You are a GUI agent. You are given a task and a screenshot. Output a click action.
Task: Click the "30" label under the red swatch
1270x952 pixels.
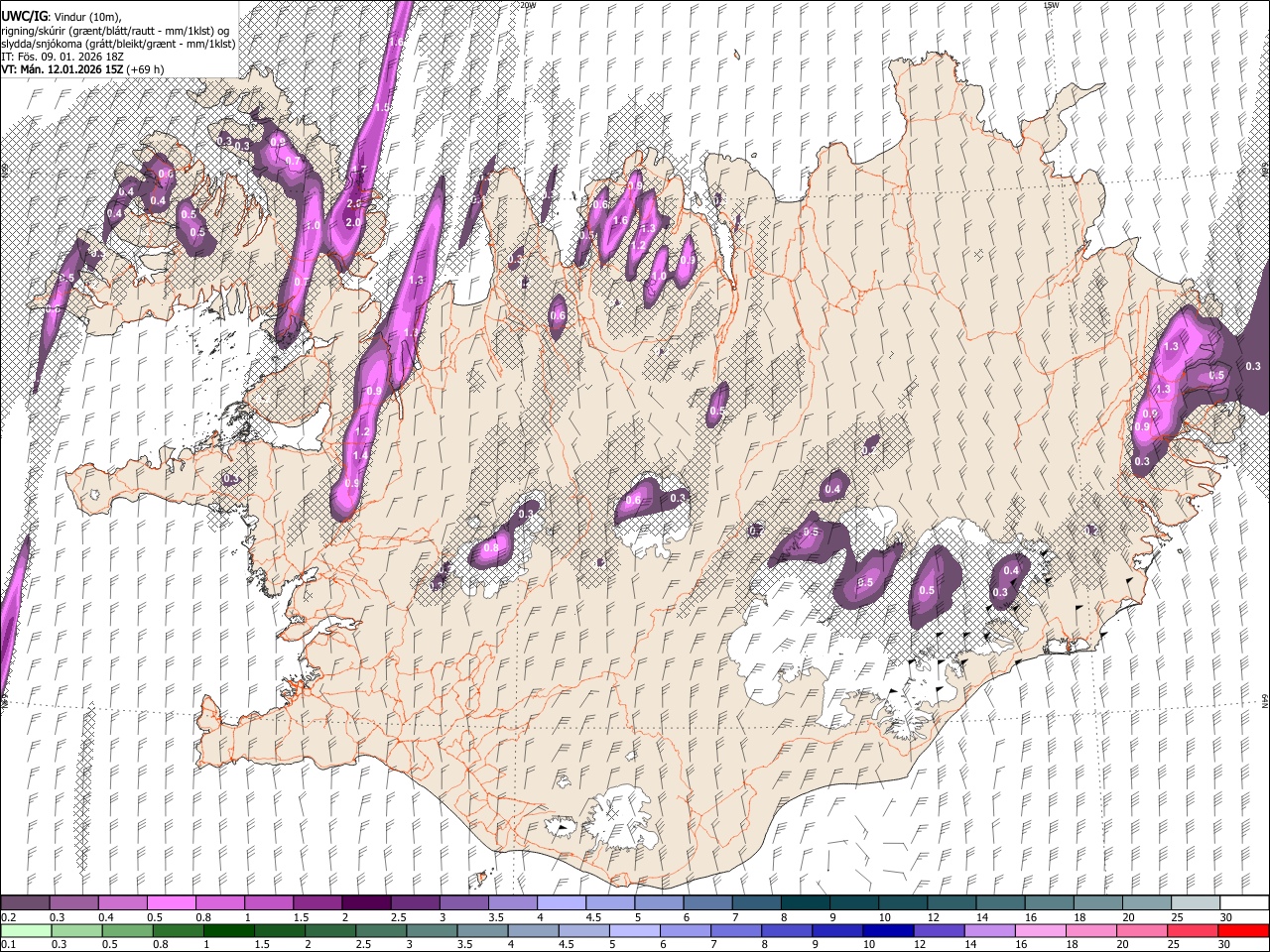[1226, 945]
